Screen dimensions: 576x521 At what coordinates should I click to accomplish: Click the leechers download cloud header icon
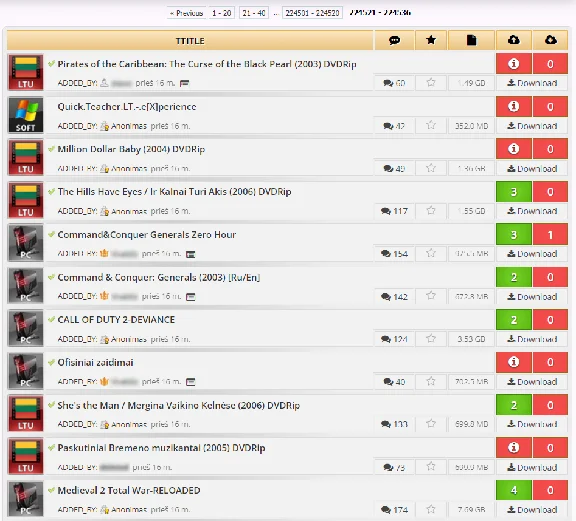tap(550, 40)
